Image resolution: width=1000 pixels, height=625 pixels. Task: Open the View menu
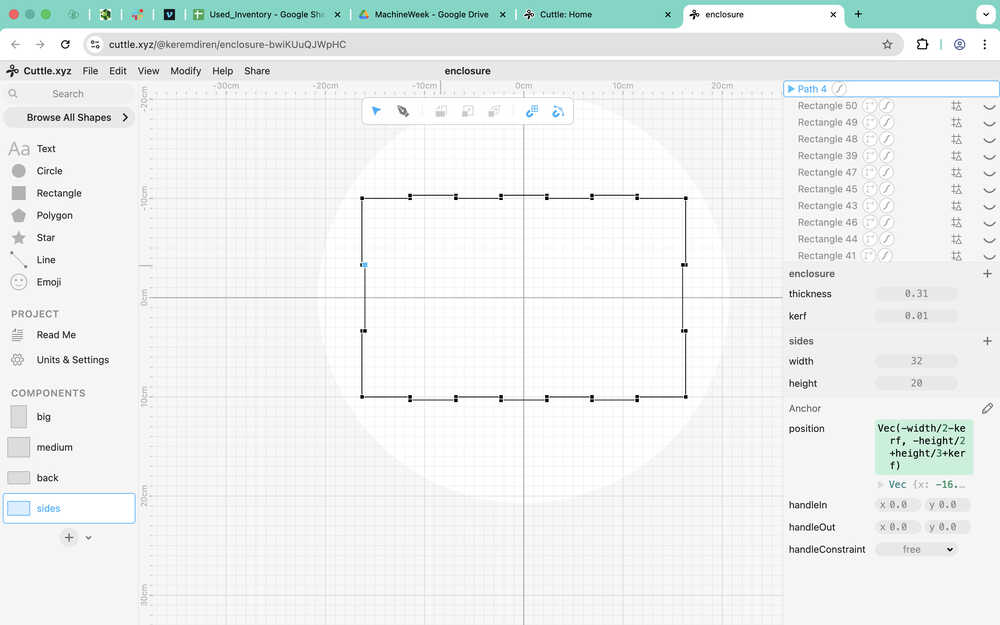148,71
